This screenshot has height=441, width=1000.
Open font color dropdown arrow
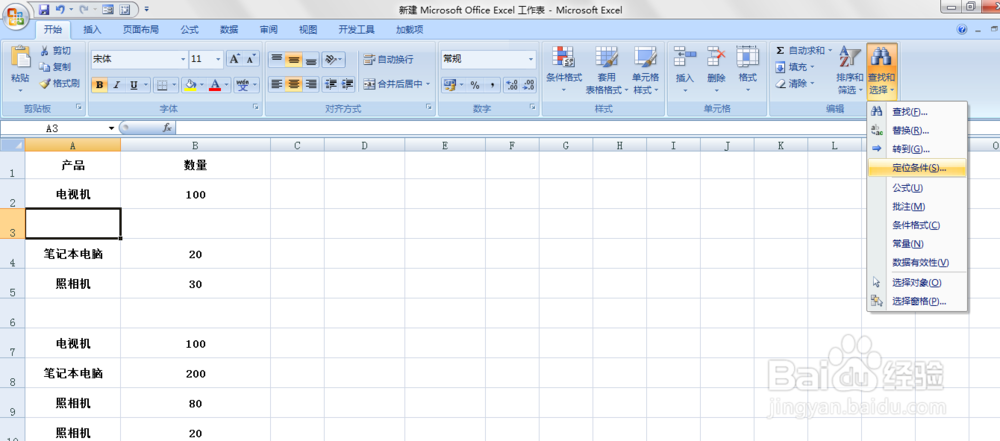tap(226, 85)
